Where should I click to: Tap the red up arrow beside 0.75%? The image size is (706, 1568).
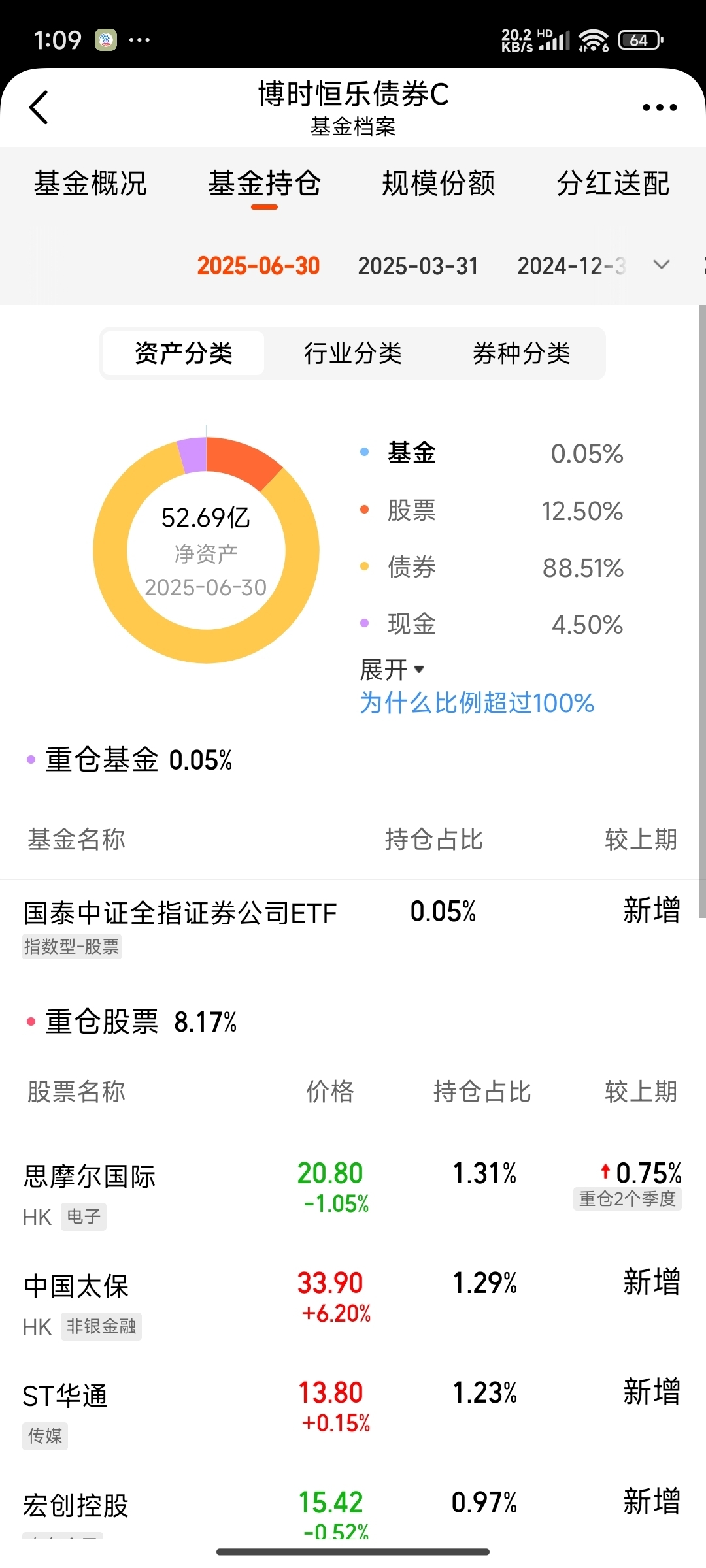605,1170
